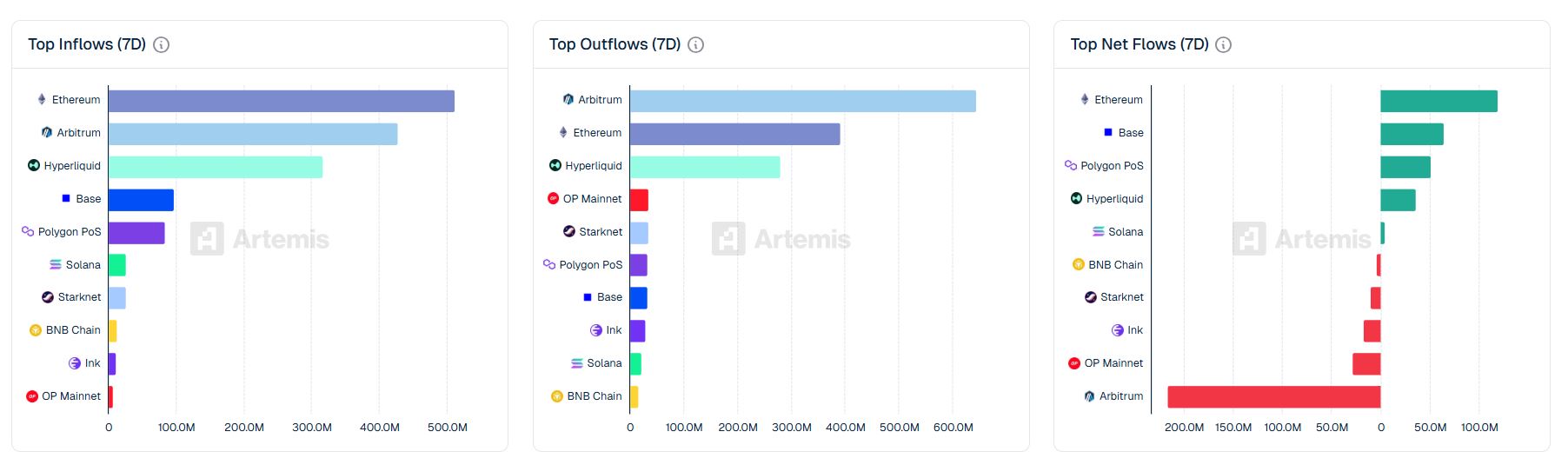Viewport: 1568px width, 465px height.
Task: Click the Hyperliquid logo in Top Inflows chart
Action: (x=34, y=165)
